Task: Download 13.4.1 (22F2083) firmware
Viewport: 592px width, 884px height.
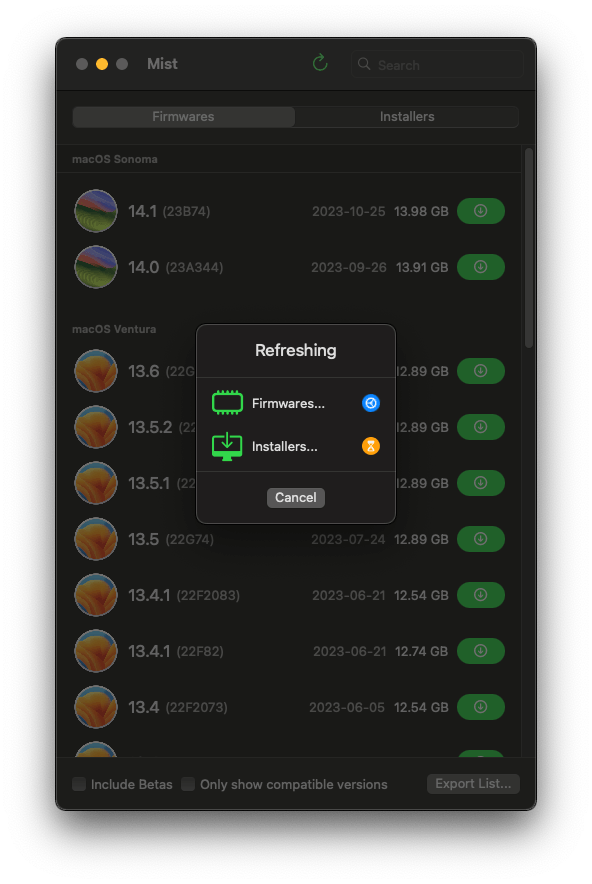Action: pyautogui.click(x=480, y=595)
